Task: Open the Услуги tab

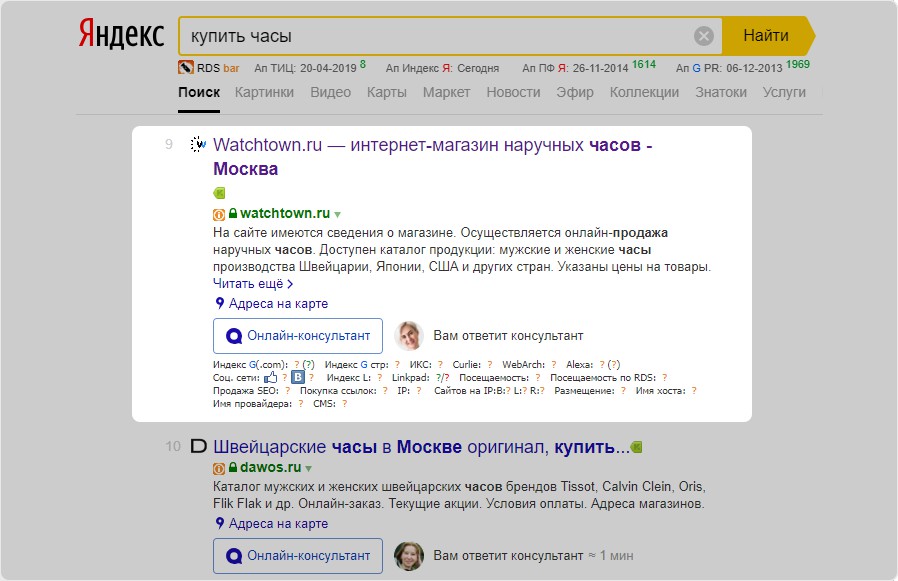Action: coord(784,92)
